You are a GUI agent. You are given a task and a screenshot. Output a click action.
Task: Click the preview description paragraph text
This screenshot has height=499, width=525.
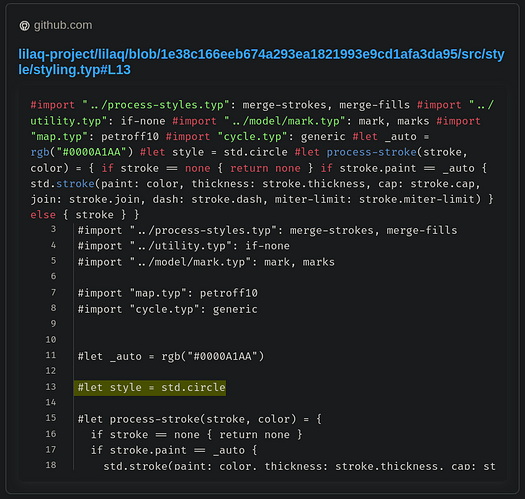262,160
